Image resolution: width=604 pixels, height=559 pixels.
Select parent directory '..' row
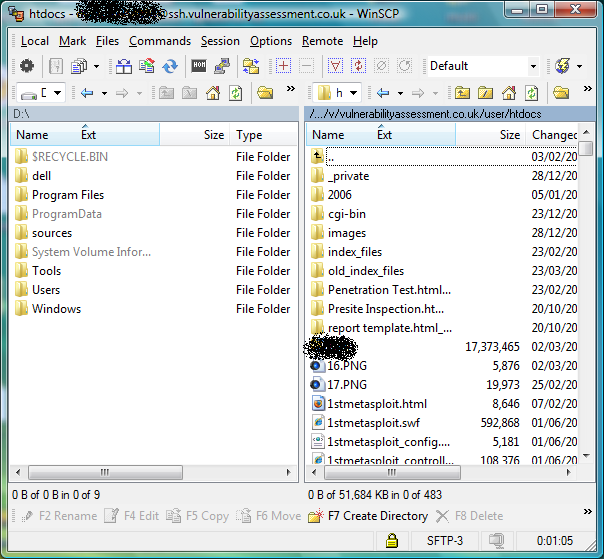[443, 156]
